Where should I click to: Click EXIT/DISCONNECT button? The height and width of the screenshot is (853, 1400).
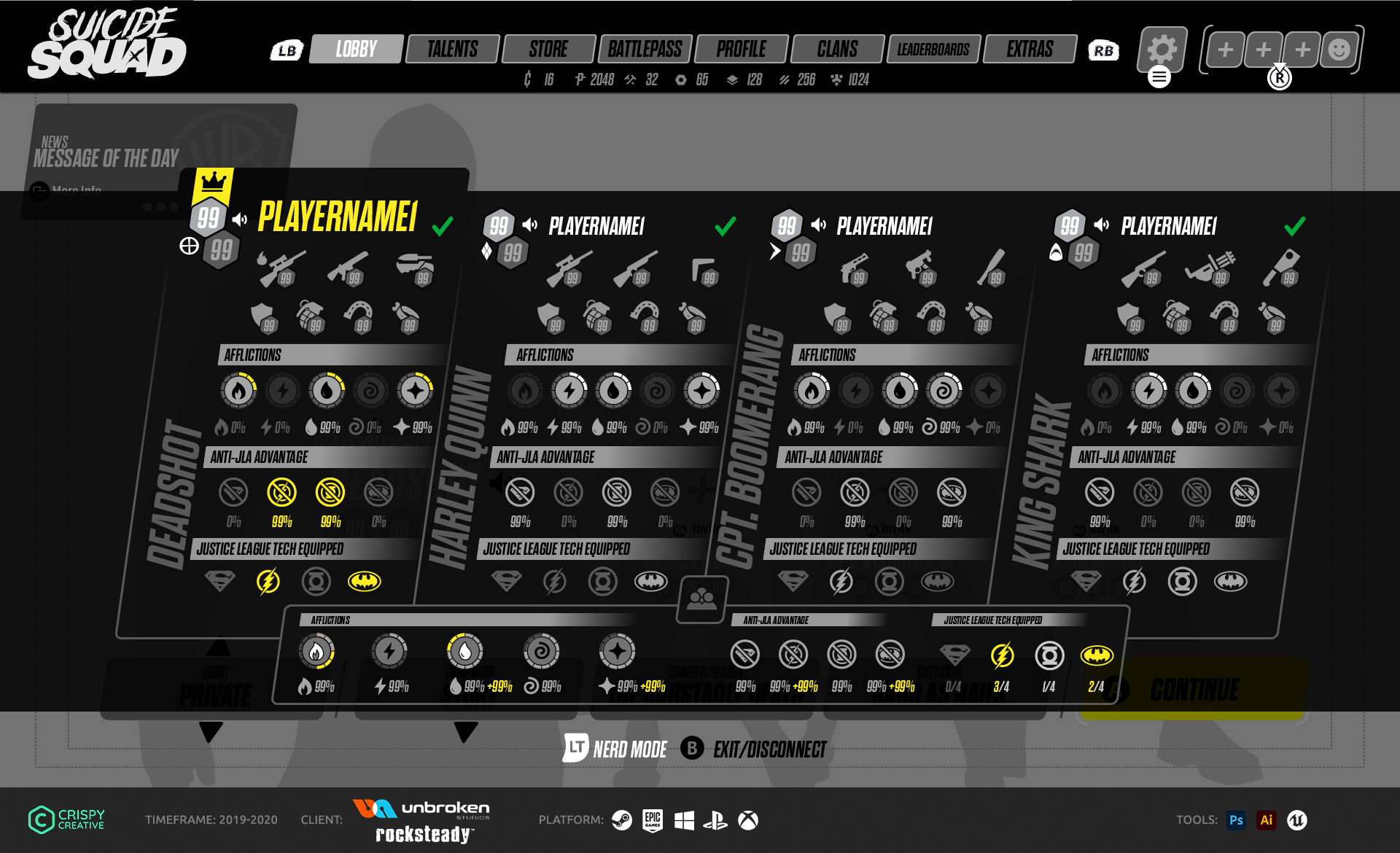754,748
